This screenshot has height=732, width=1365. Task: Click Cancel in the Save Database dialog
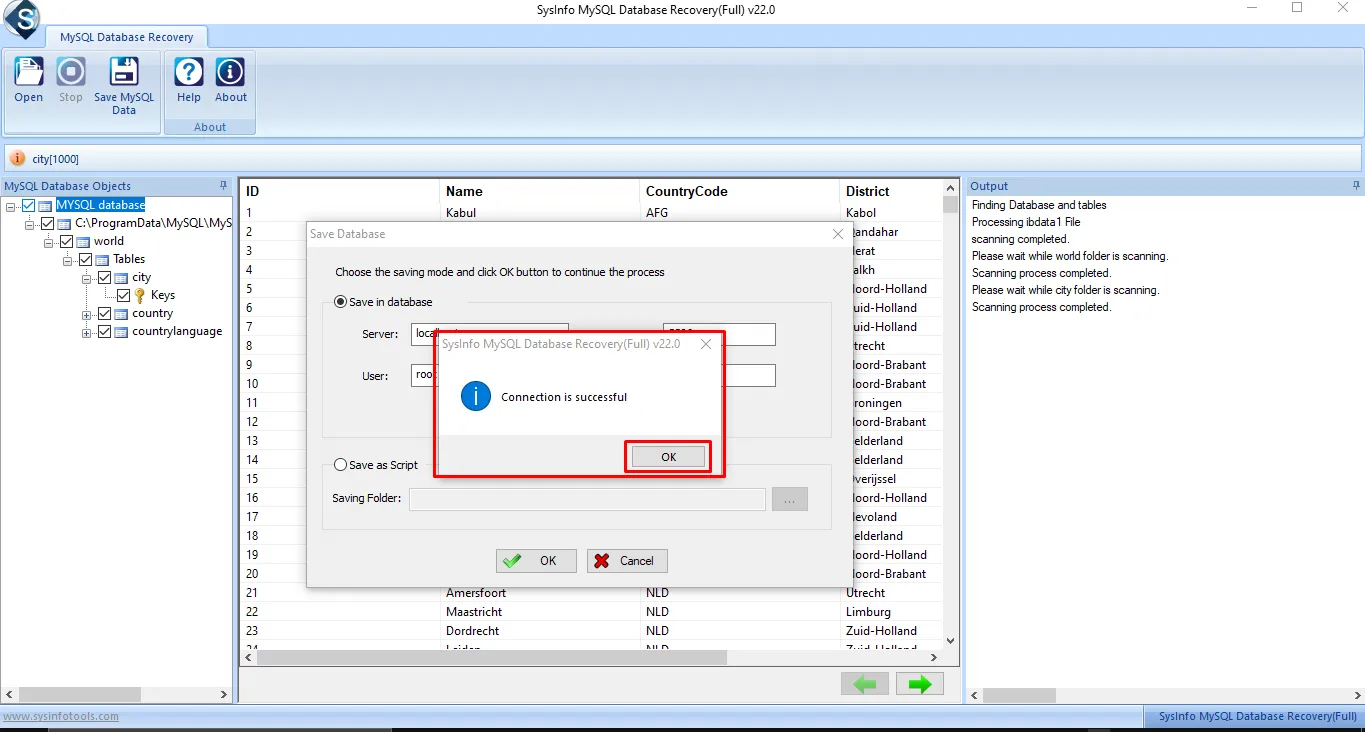626,561
